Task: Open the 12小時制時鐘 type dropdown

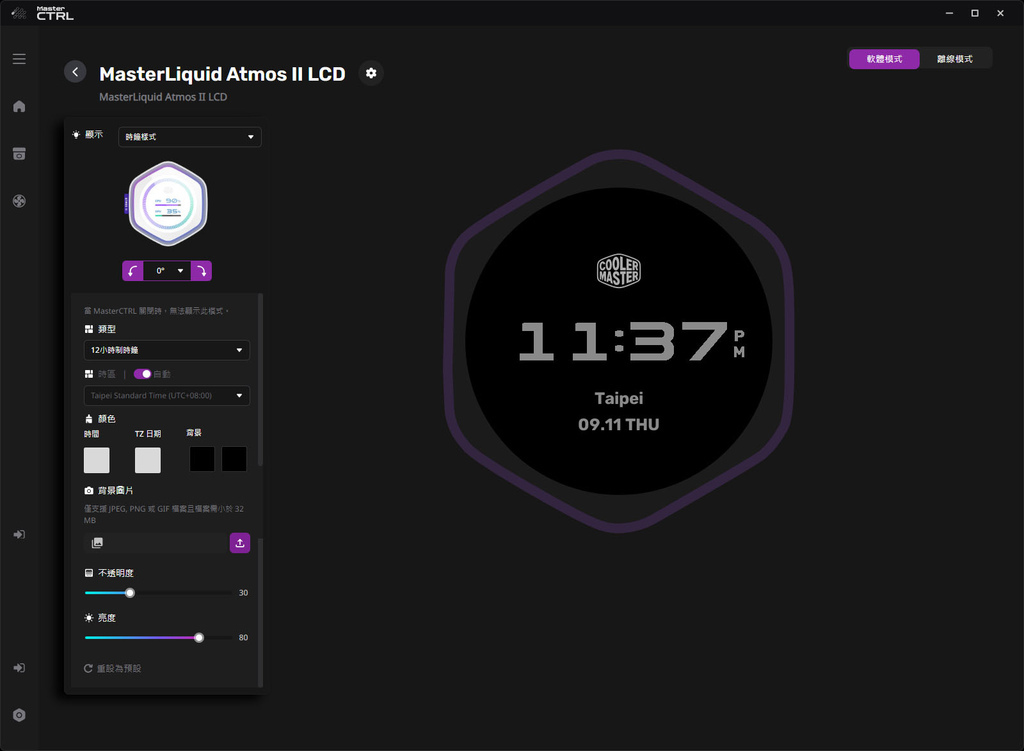Action: [x=167, y=350]
